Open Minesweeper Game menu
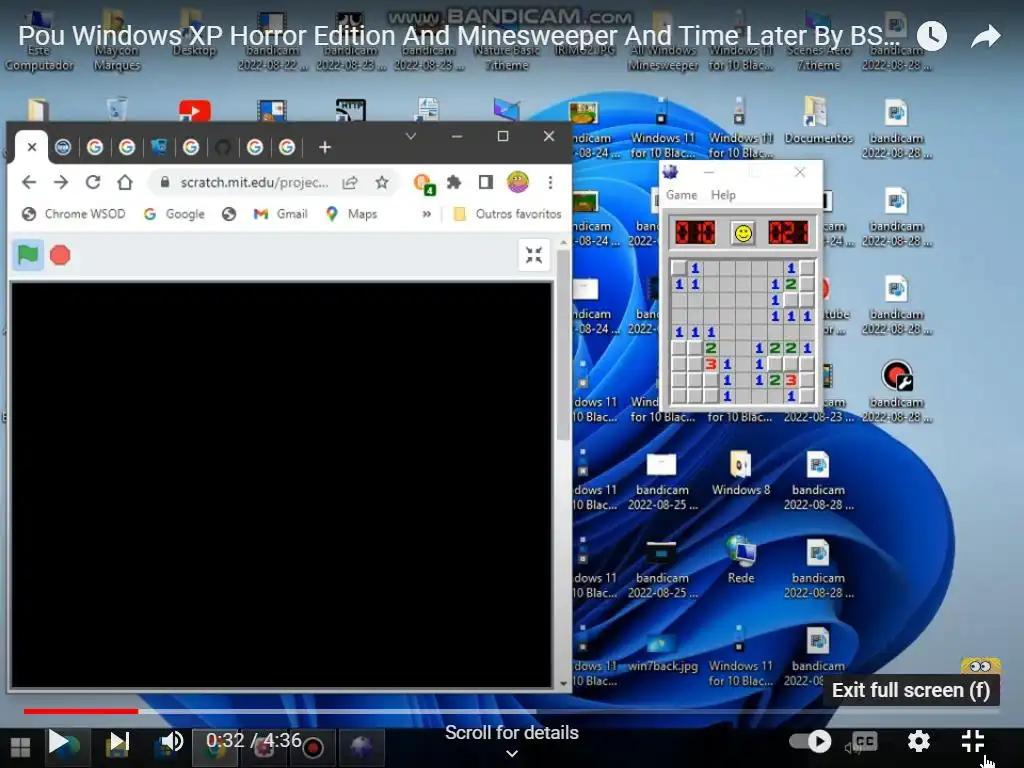This screenshot has height=768, width=1024. pyautogui.click(x=681, y=195)
